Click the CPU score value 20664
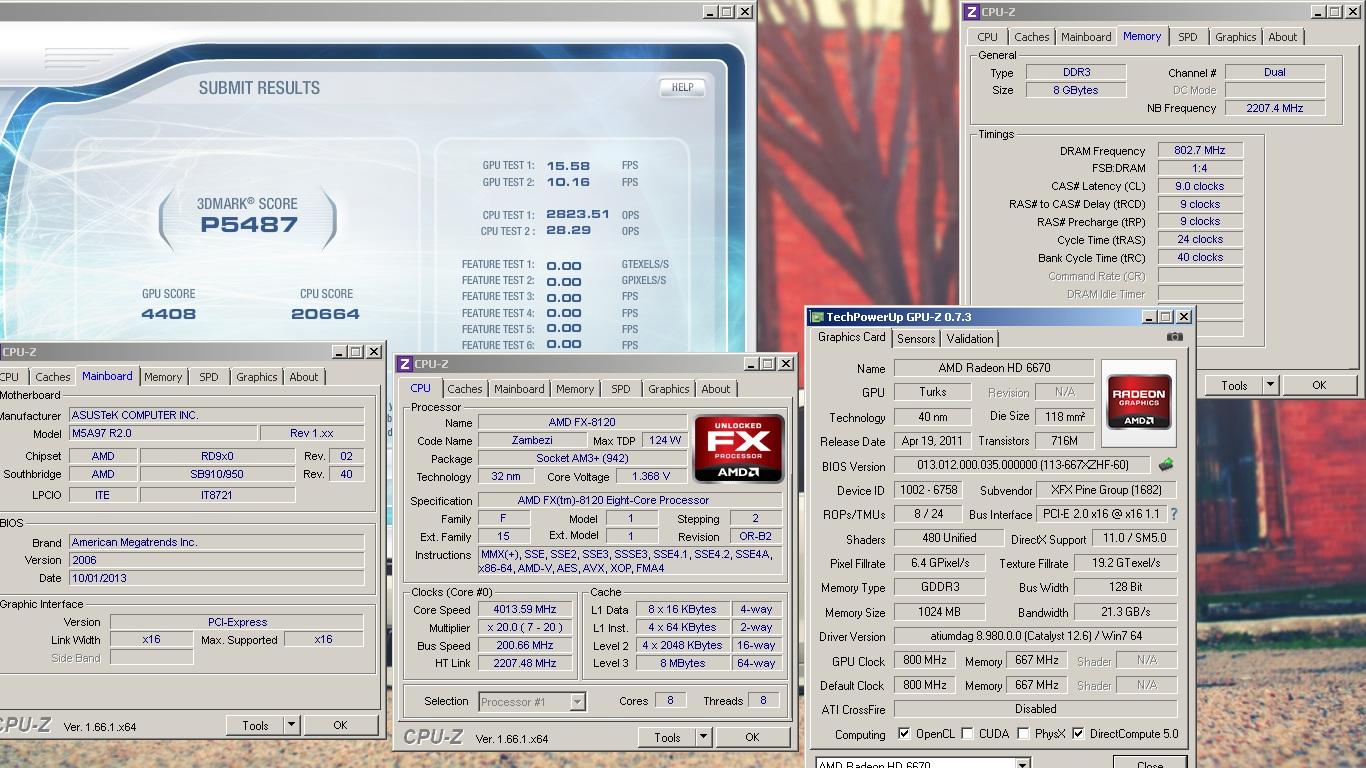Image resolution: width=1366 pixels, height=768 pixels. click(x=325, y=314)
